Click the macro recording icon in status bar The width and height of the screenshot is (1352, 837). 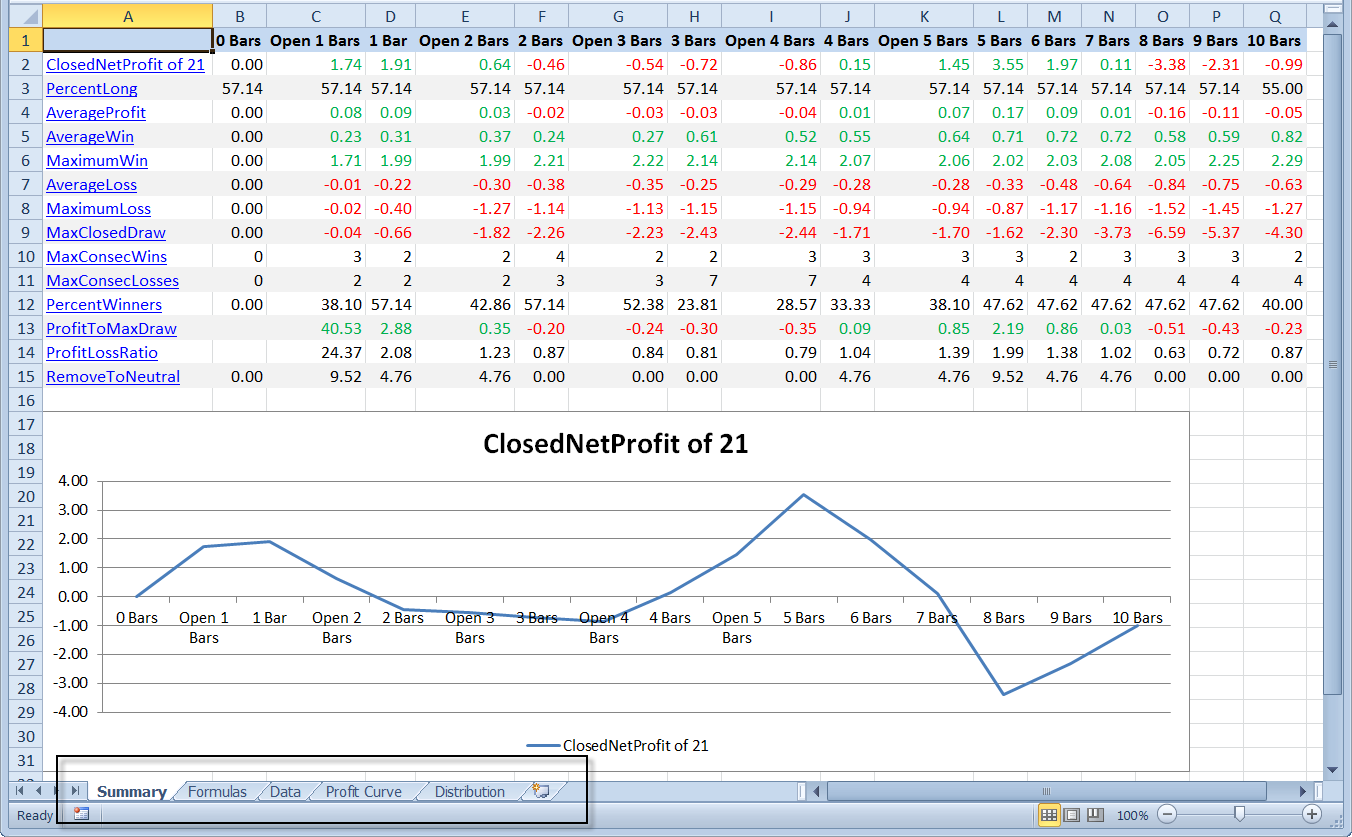tap(81, 814)
